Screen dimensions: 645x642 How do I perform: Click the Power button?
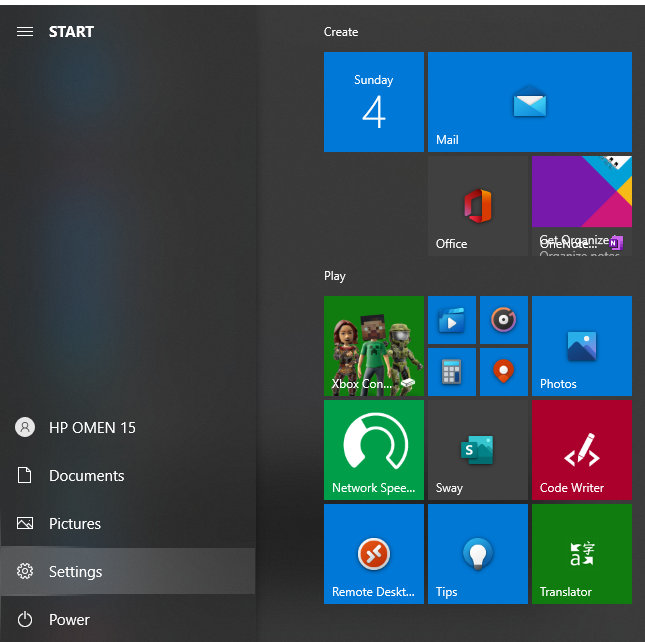click(68, 620)
